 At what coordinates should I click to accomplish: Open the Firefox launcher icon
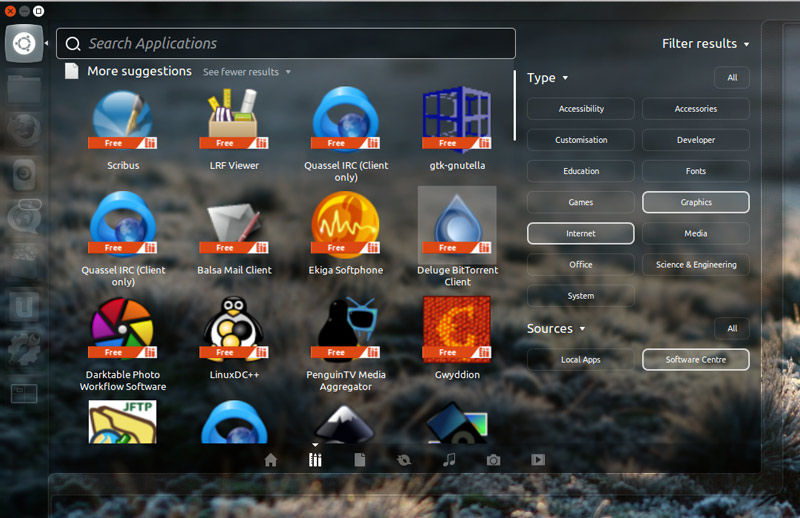pyautogui.click(x=24, y=131)
